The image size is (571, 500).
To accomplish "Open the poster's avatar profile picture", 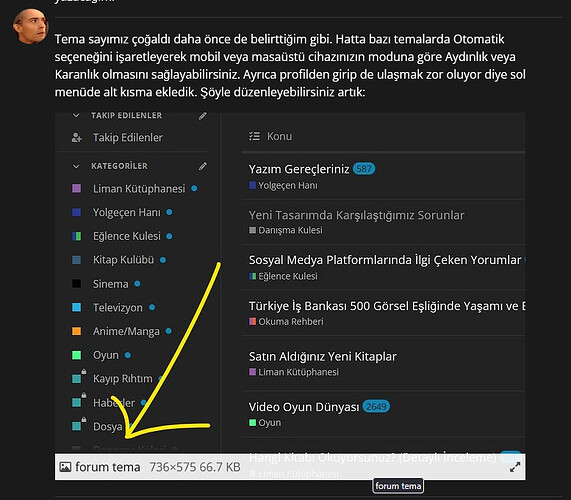I will (31, 26).
